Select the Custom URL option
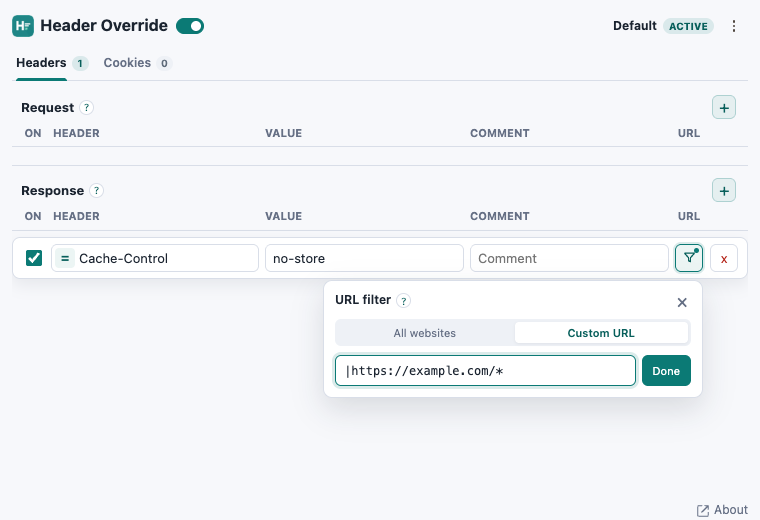The height and width of the screenshot is (520, 760). pos(601,333)
